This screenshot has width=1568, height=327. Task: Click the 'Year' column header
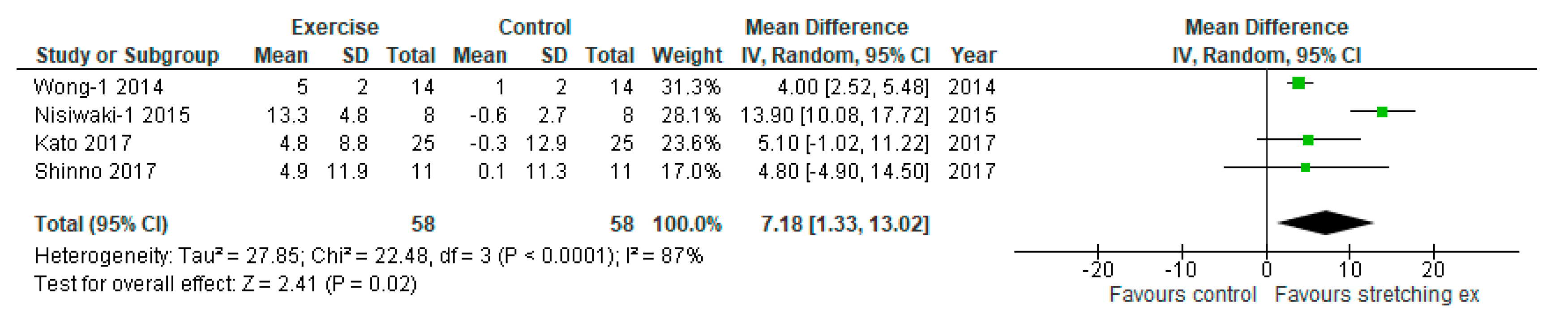[973, 55]
